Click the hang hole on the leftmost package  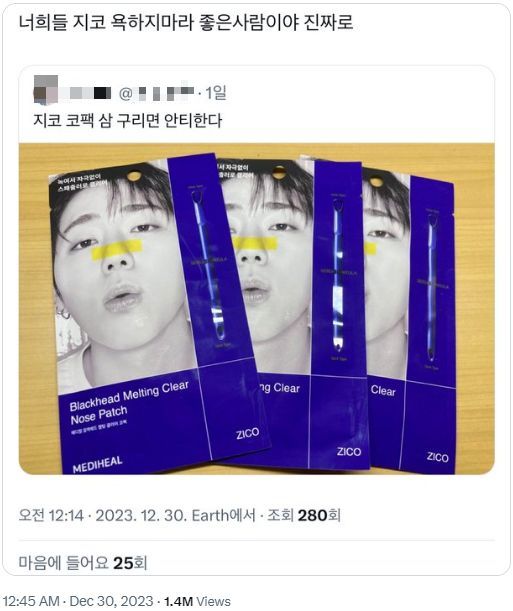click(x=134, y=177)
